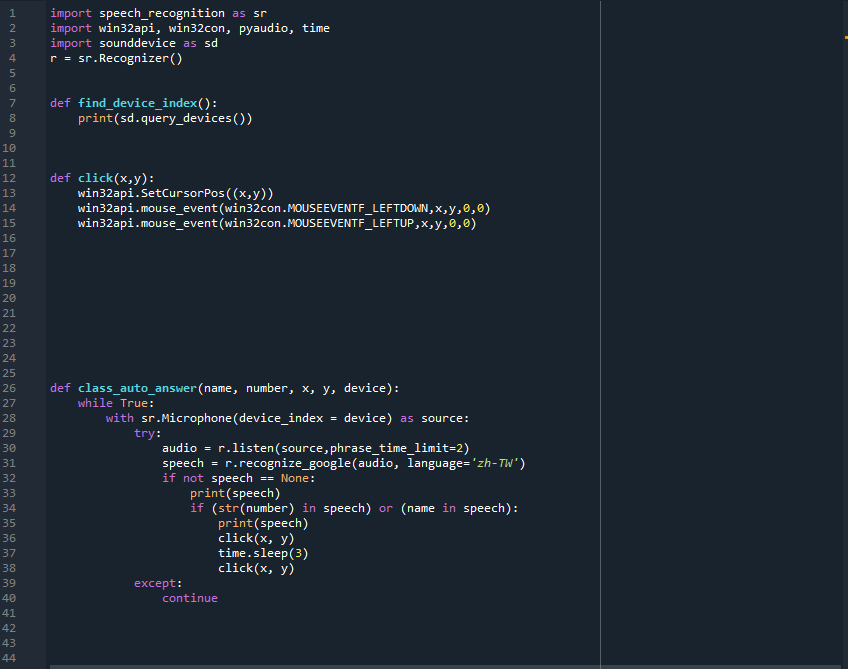The width and height of the screenshot is (848, 669).
Task: Click the 'while' keyword on line 27
Action: click(95, 403)
